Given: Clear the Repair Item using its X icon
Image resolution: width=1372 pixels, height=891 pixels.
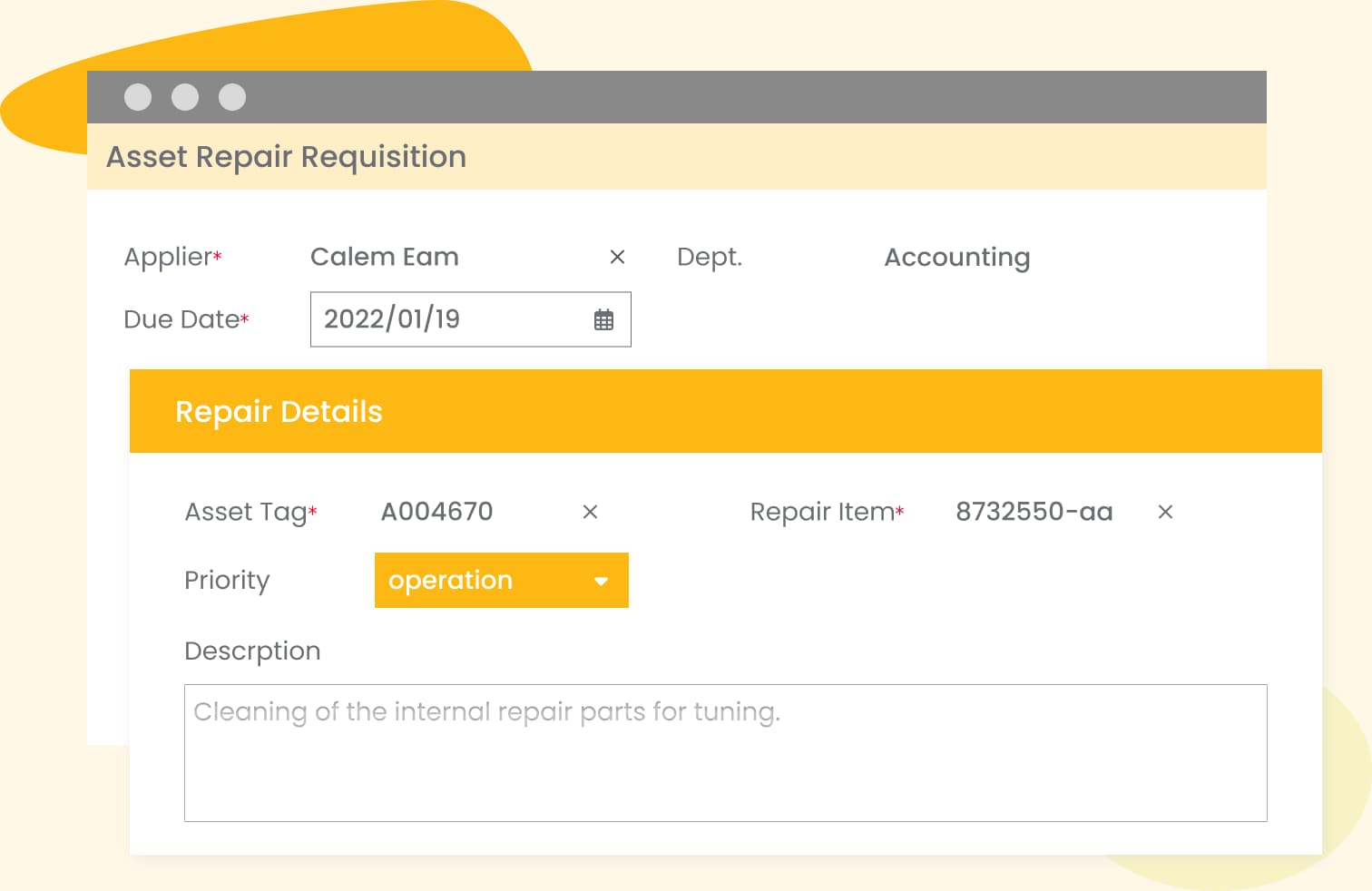Looking at the screenshot, I should pos(1165,513).
